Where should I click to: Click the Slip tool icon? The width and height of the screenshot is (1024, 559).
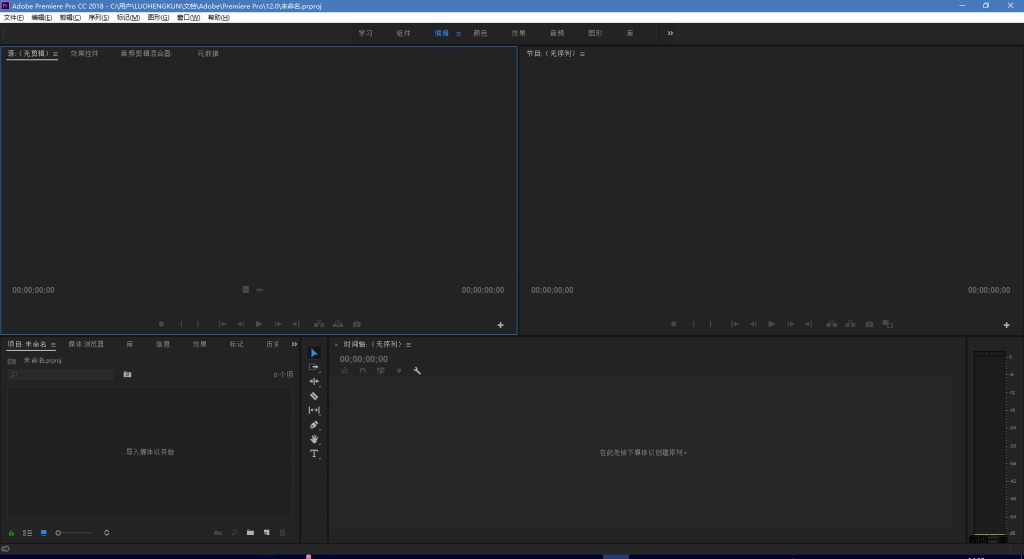(x=314, y=410)
